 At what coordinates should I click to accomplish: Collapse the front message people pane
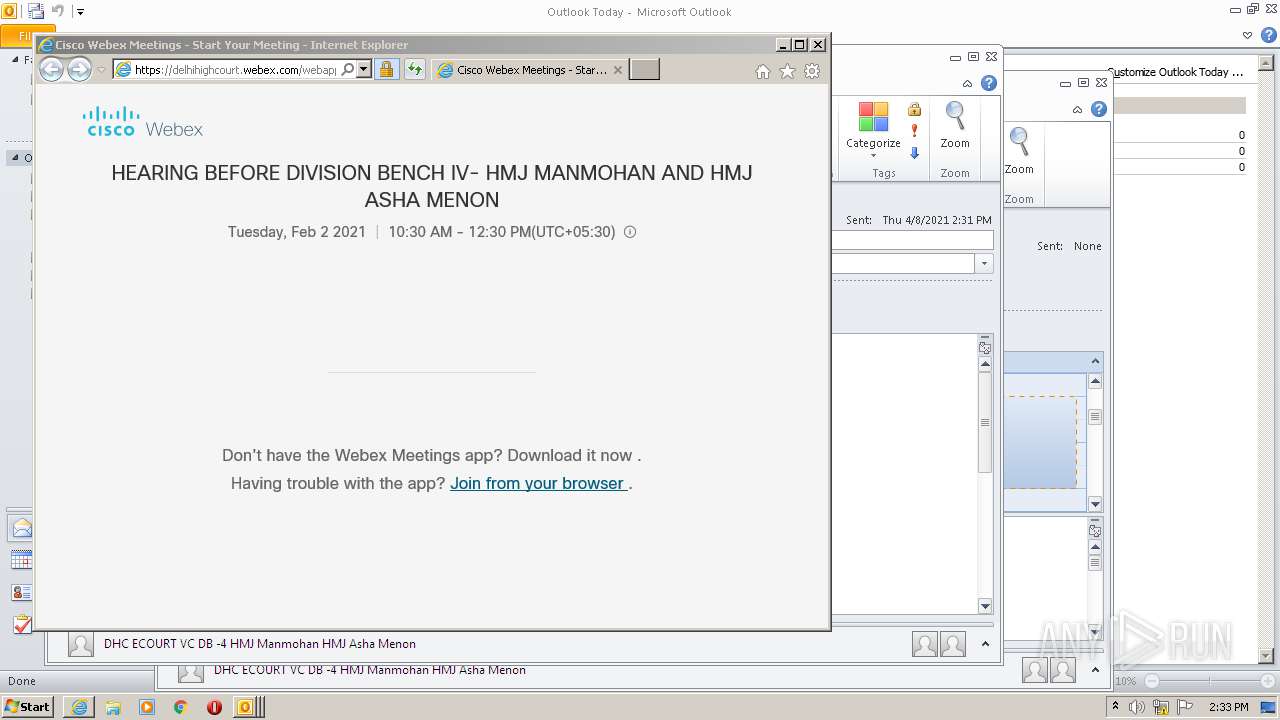pyautogui.click(x=985, y=645)
